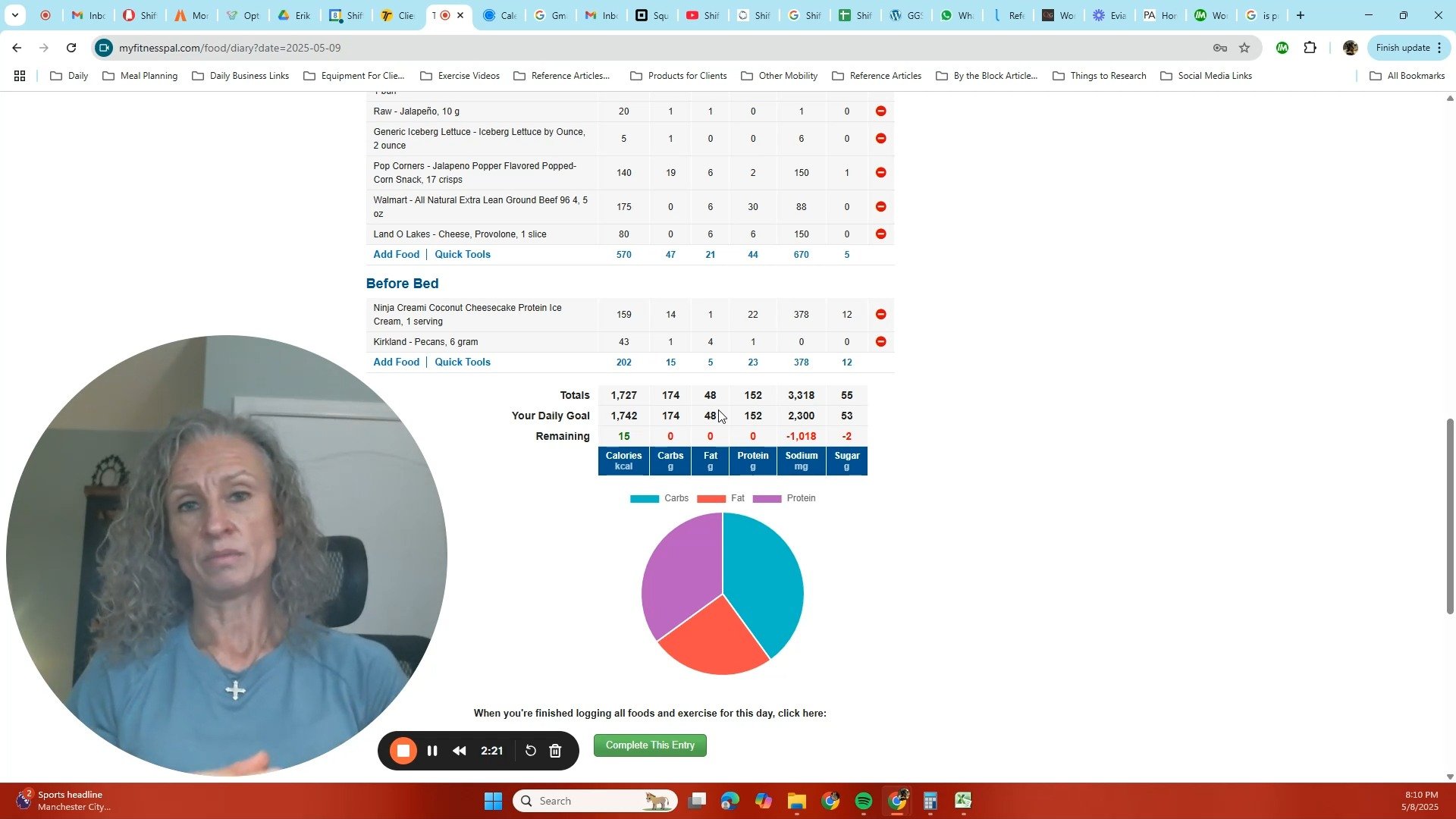Image resolution: width=1456 pixels, height=819 pixels.
Task: Switch to the Erik Google Drive tab
Action: click(294, 15)
